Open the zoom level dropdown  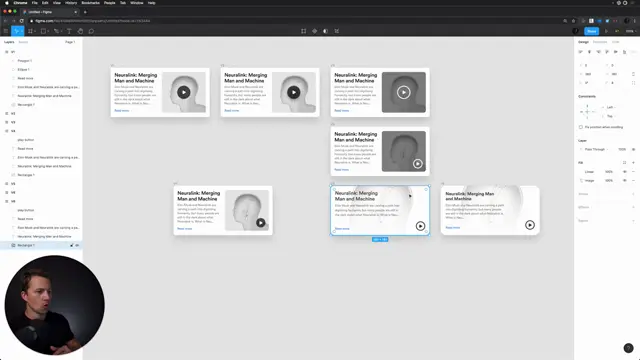(631, 31)
